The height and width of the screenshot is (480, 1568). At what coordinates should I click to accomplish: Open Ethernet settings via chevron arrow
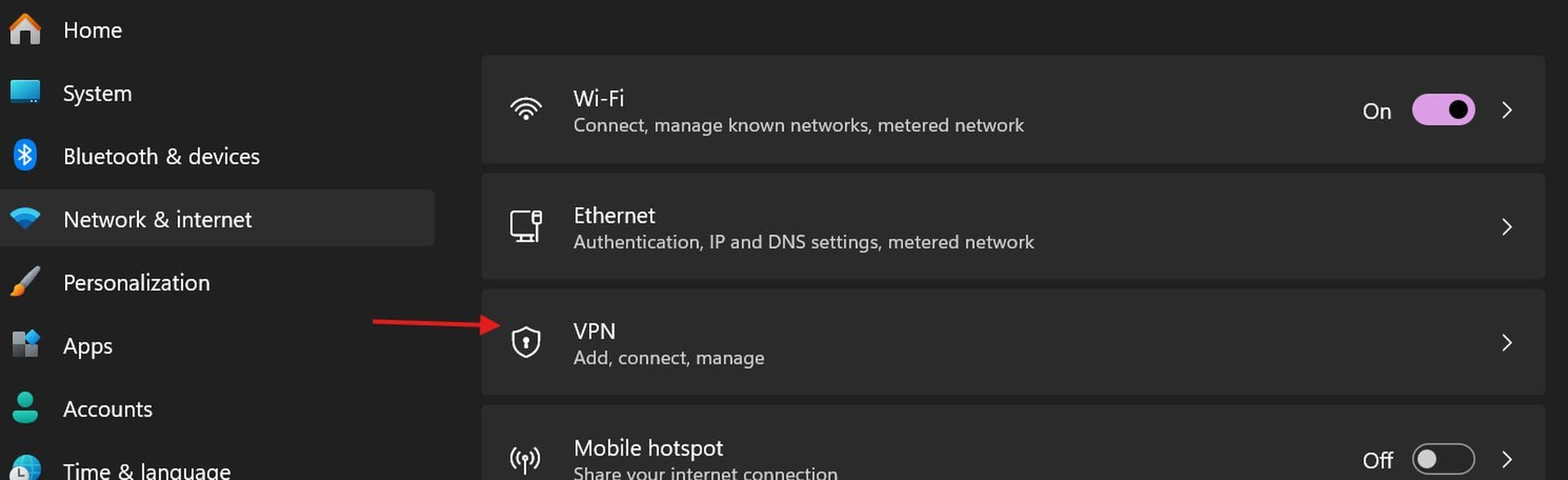tap(1508, 227)
